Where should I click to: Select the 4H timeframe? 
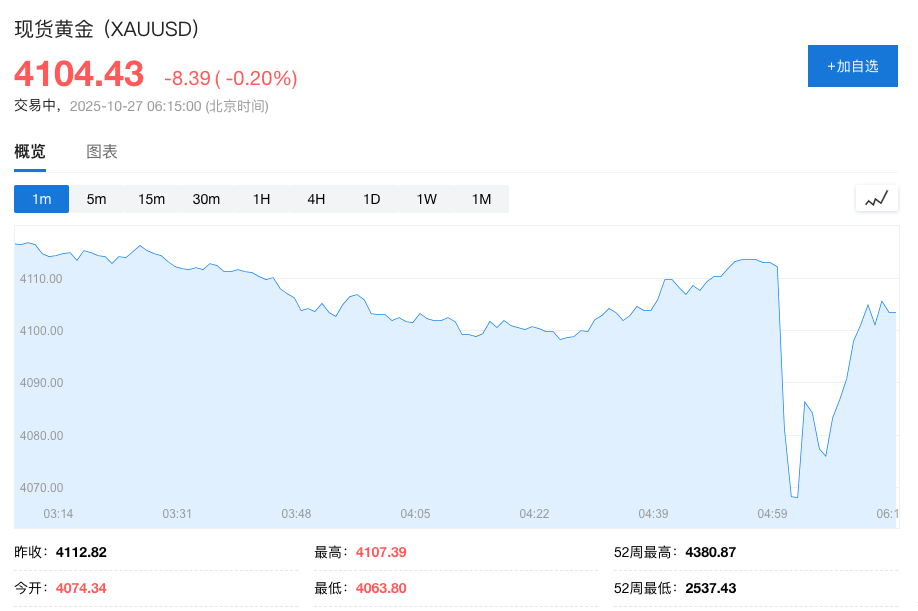click(x=316, y=198)
